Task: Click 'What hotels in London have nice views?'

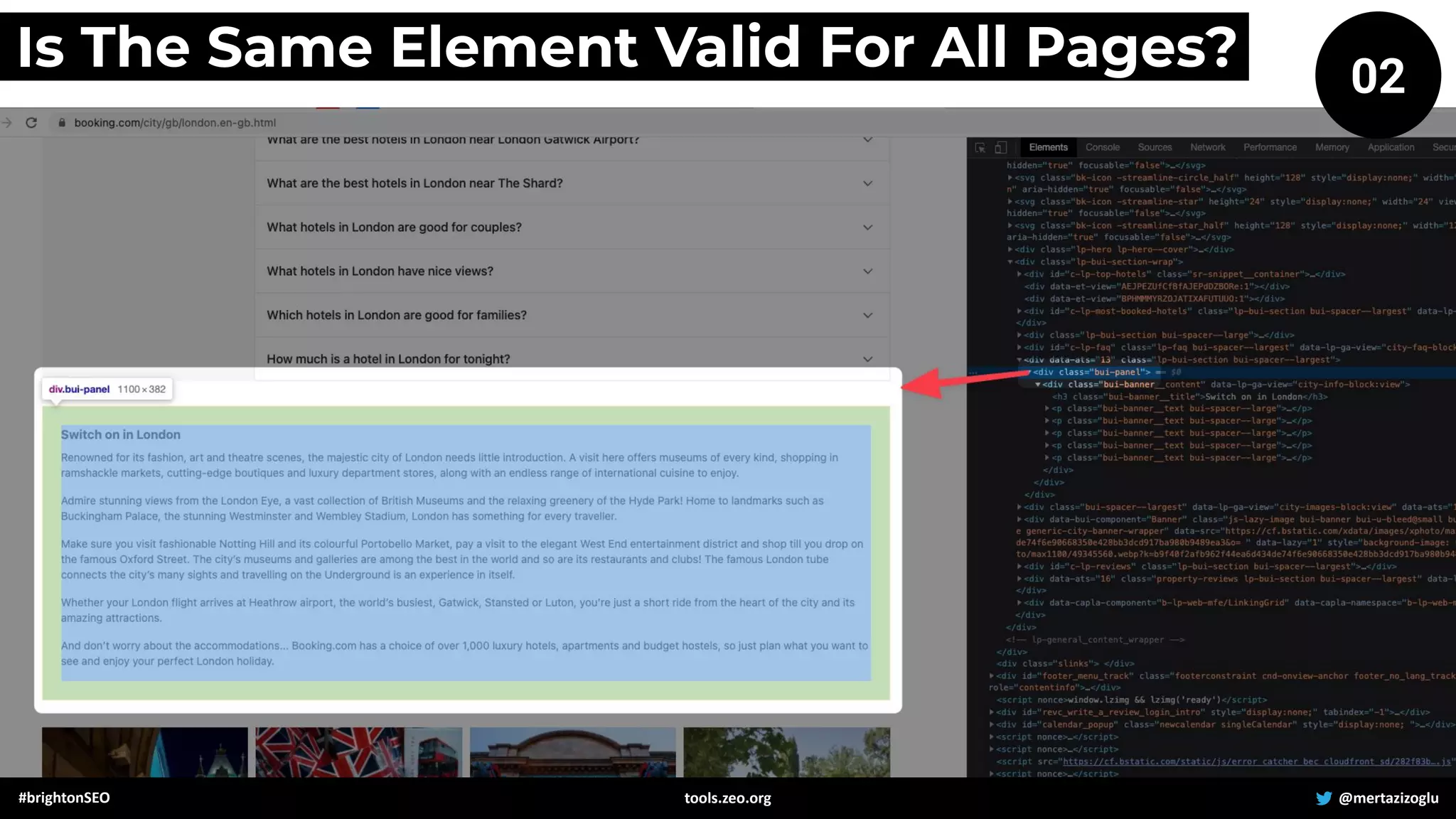Action: [380, 272]
